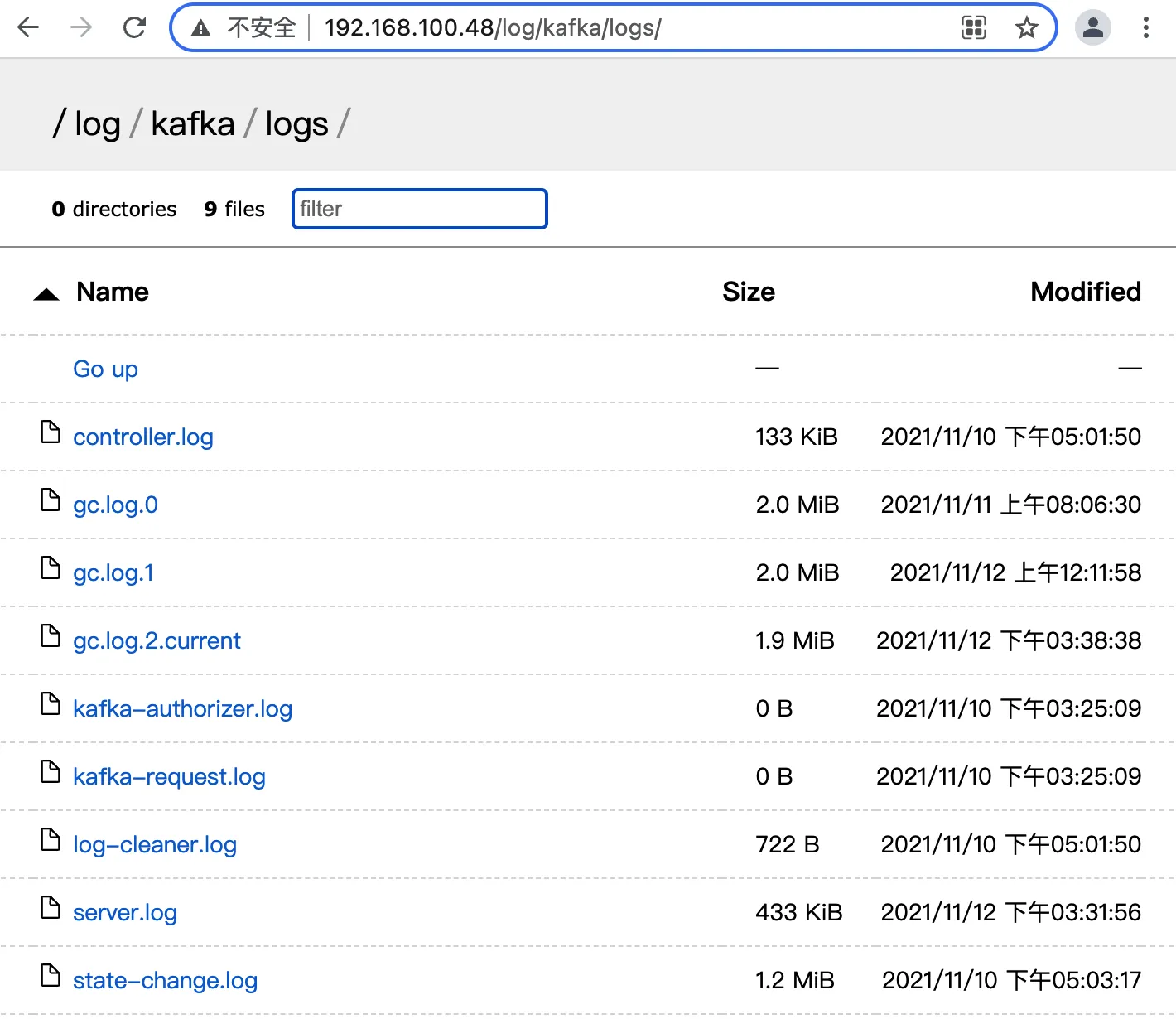This screenshot has height=1019, width=1176.
Task: Open the user profile avatar
Action: [1092, 28]
